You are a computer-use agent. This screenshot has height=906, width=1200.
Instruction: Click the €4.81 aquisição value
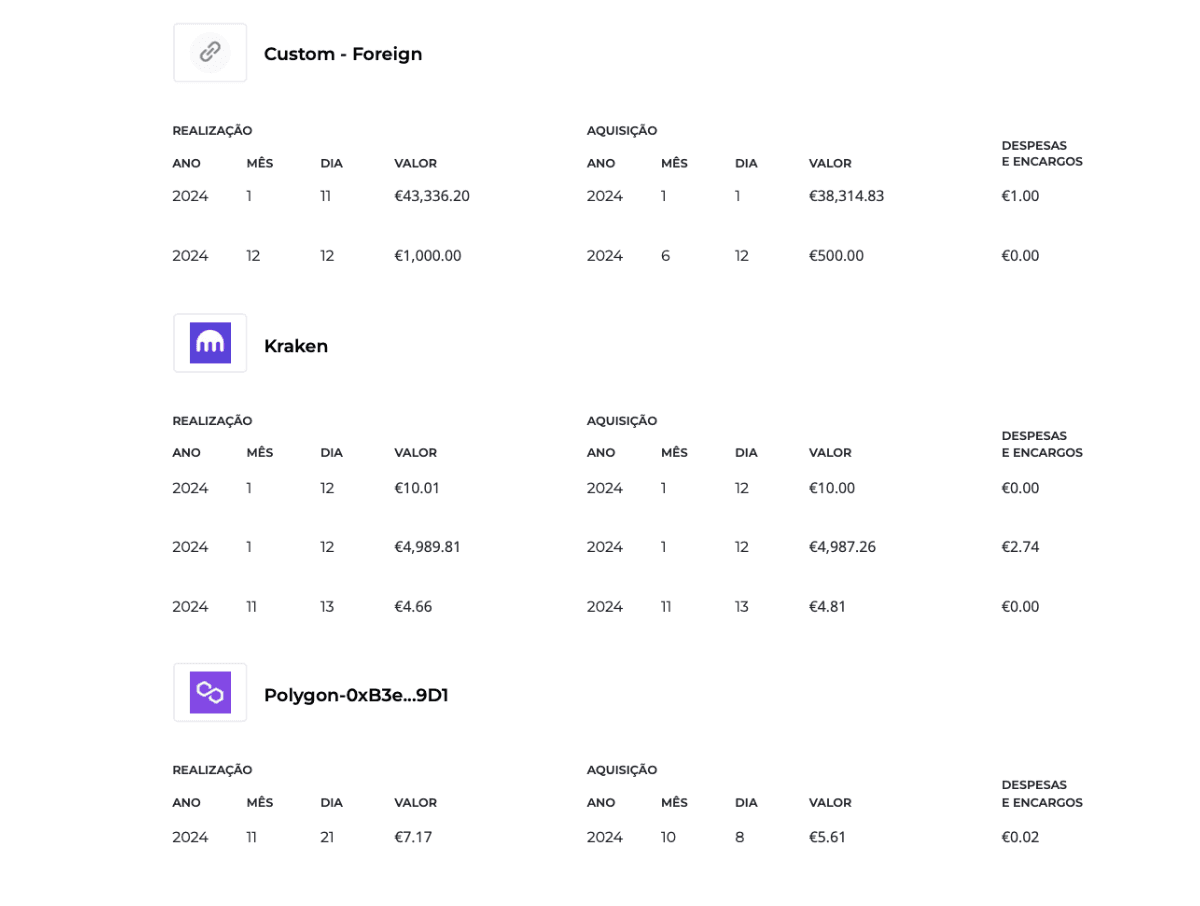[827, 607]
